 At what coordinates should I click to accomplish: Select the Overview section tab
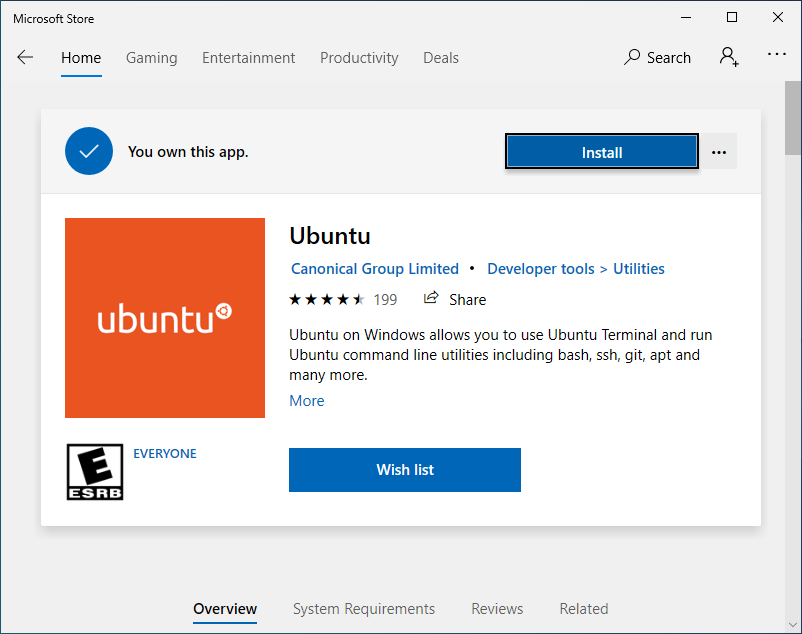point(225,608)
